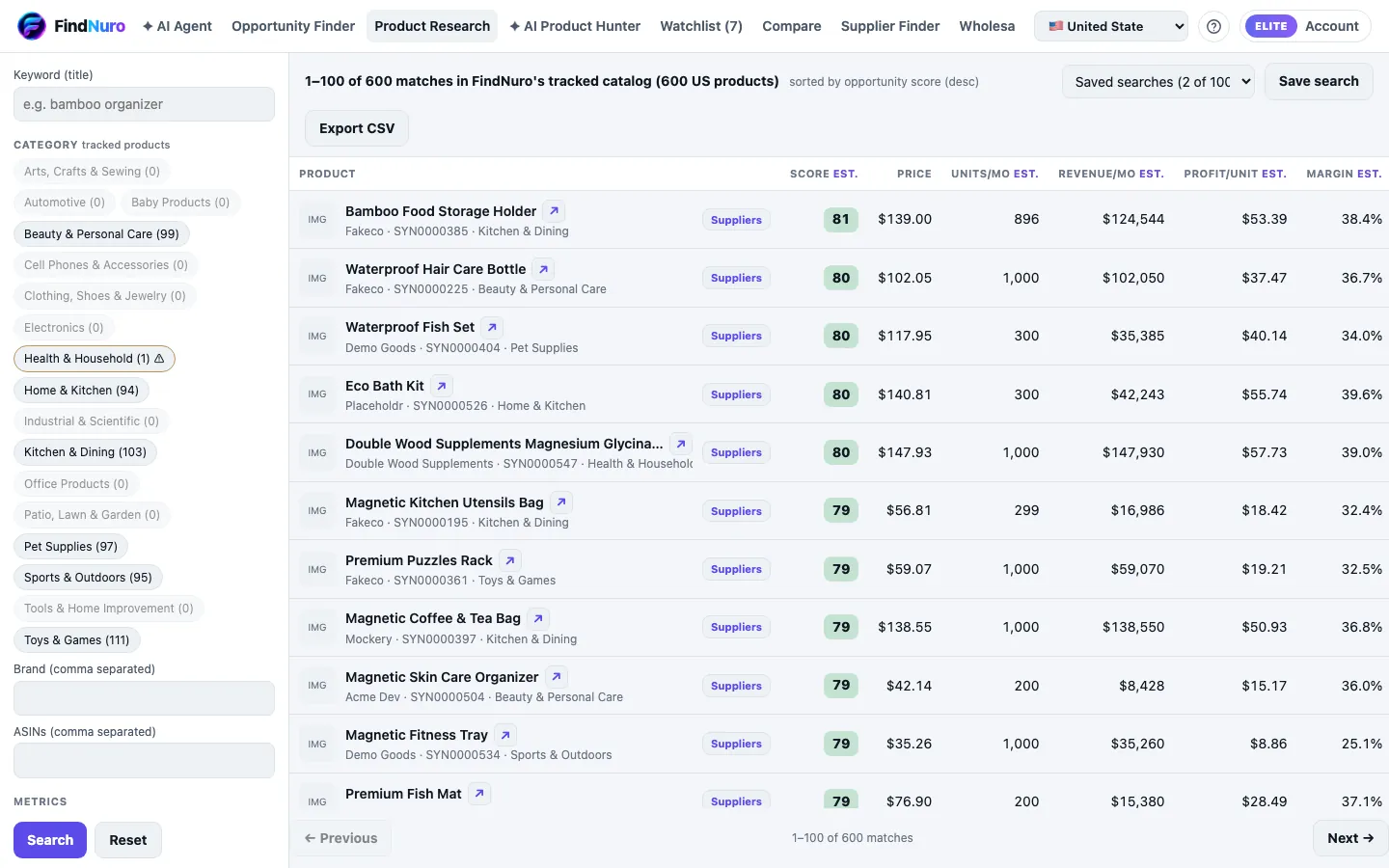The image size is (1389, 868).
Task: Open external link for Bamboo Food Storage Holder
Action: tap(554, 210)
